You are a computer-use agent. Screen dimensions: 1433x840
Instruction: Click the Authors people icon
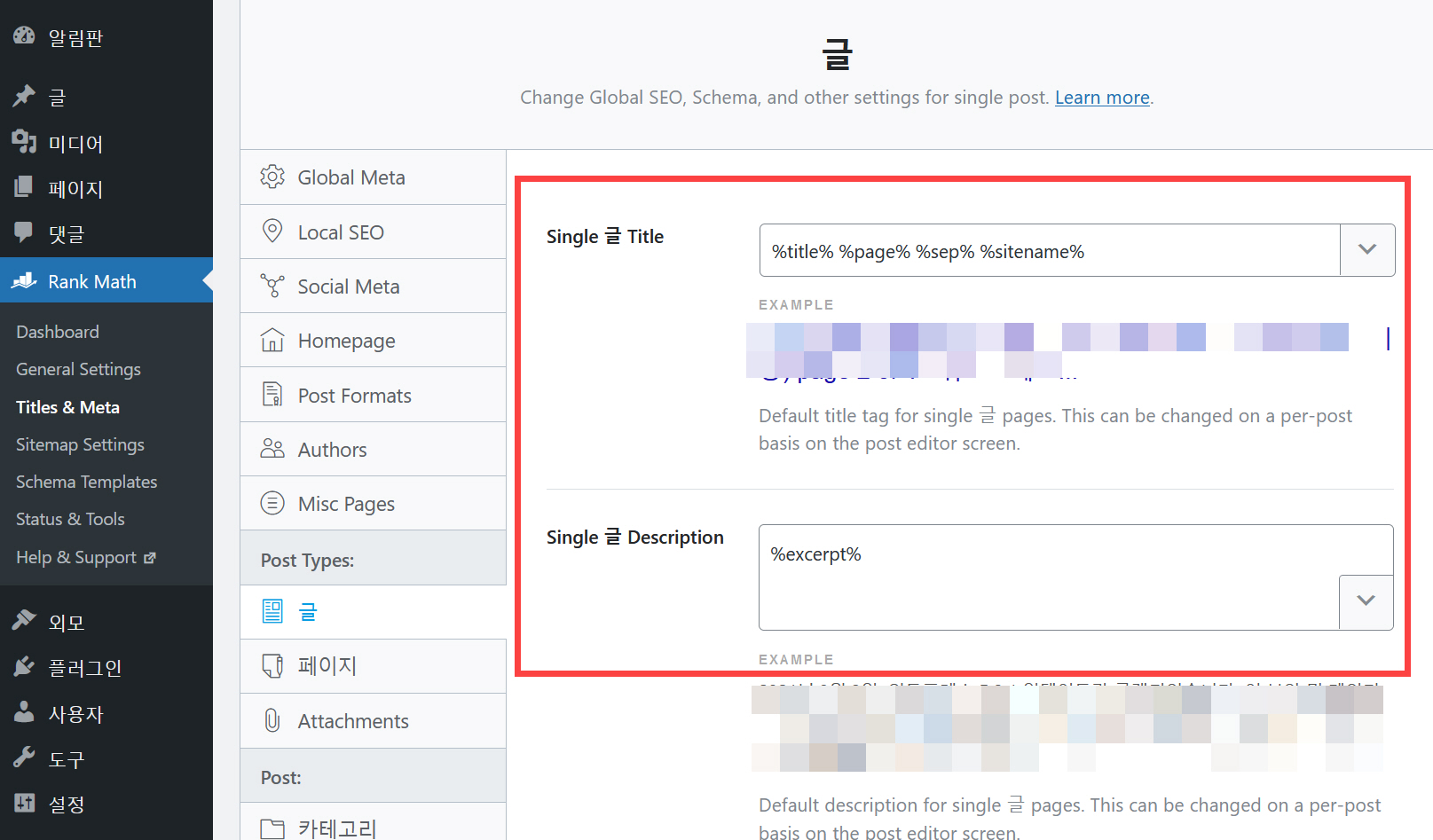tap(272, 449)
